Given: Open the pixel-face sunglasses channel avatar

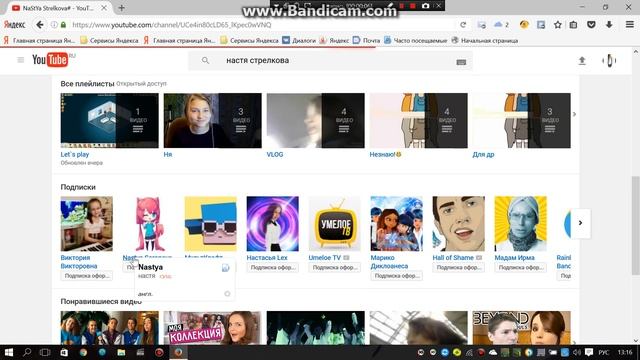Looking at the screenshot, I should pyautogui.click(x=211, y=224).
